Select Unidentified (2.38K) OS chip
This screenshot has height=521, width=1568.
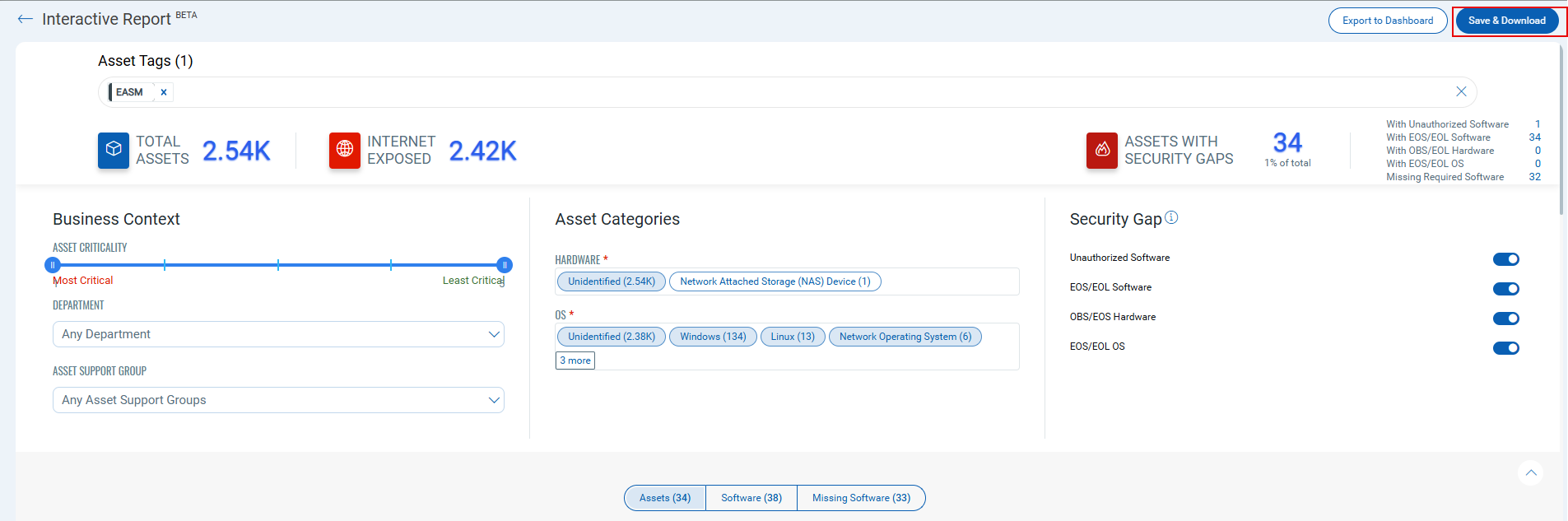tap(612, 337)
